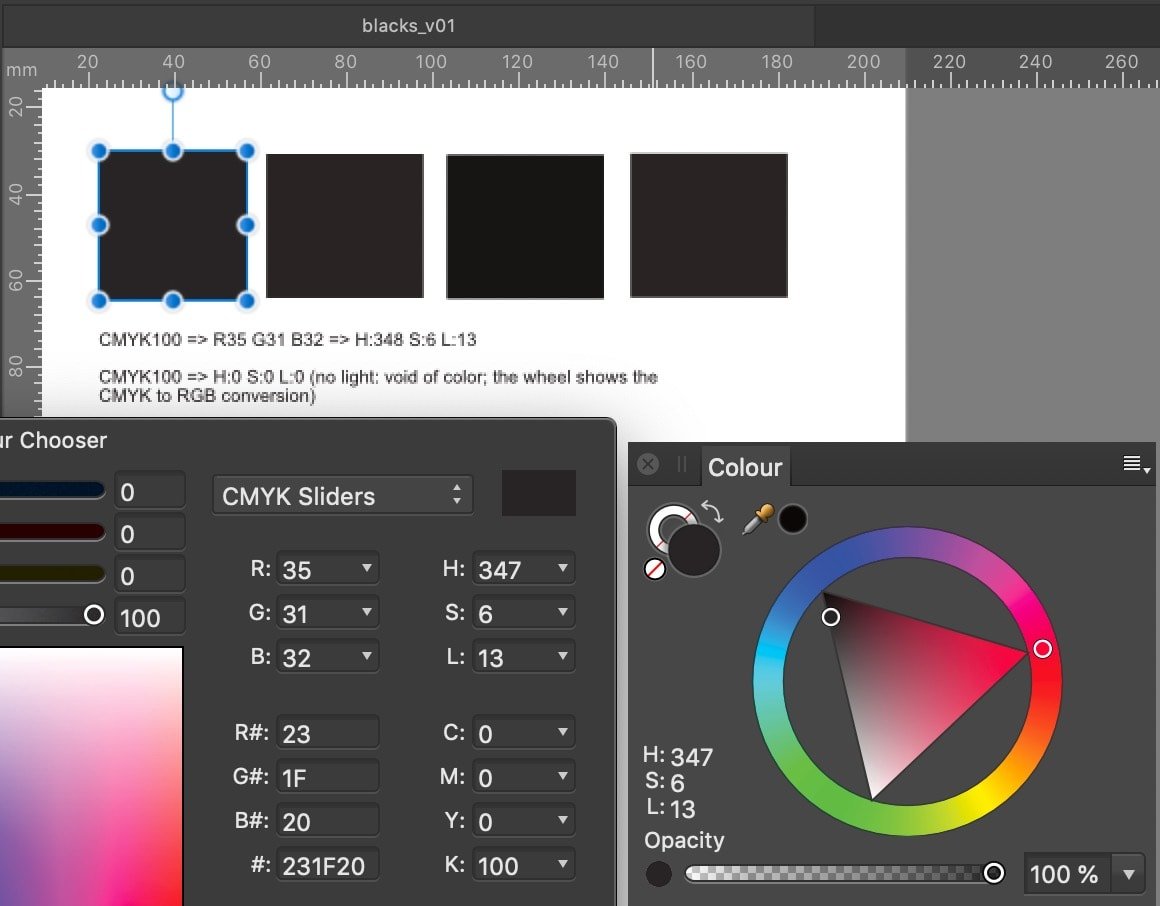Switch to the Colour panel tab

click(x=745, y=467)
